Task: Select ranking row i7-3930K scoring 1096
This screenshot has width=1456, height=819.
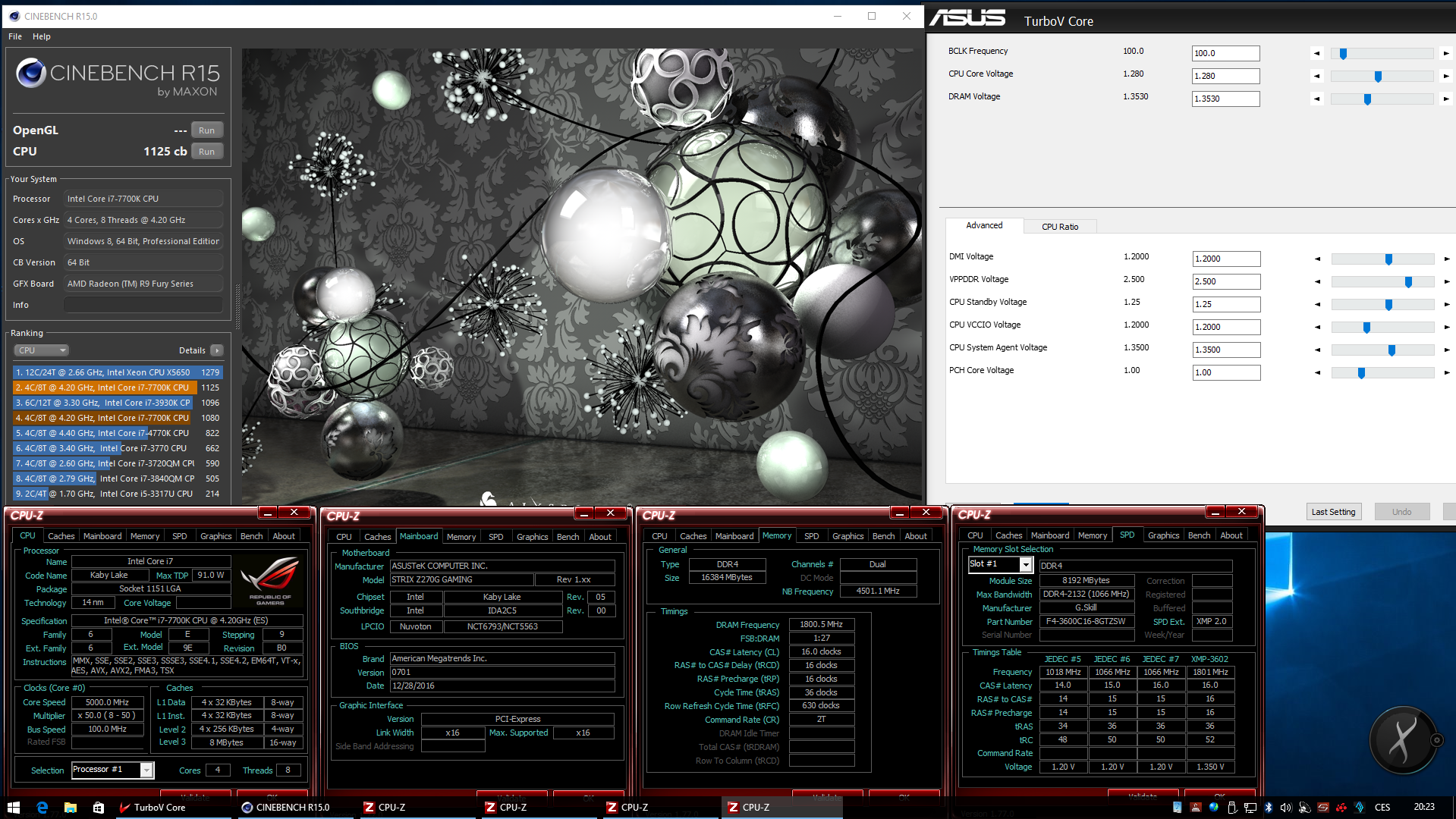Action: point(118,403)
